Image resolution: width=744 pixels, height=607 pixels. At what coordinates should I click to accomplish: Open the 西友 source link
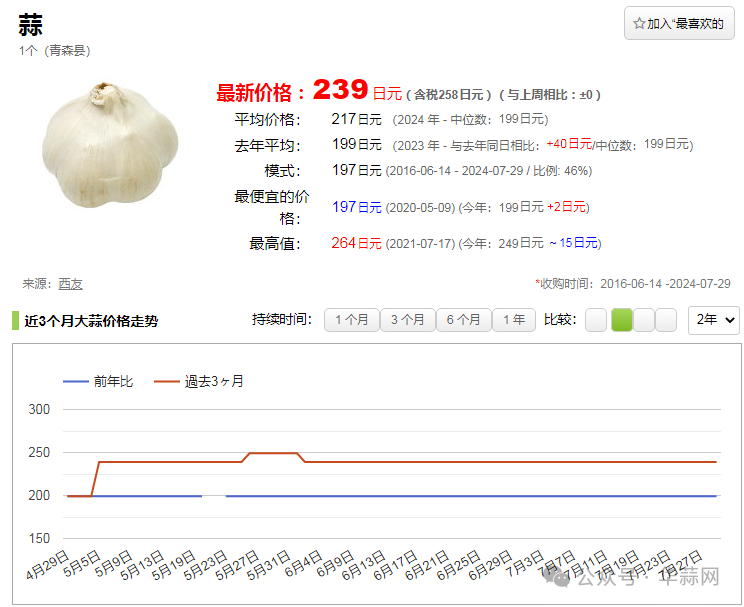(x=70, y=284)
